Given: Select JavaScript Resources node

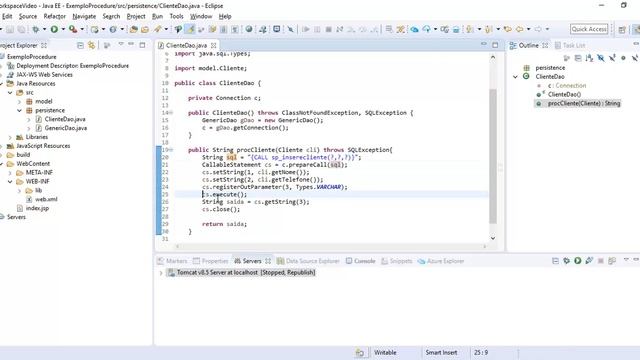Looking at the screenshot, I should [43, 146].
